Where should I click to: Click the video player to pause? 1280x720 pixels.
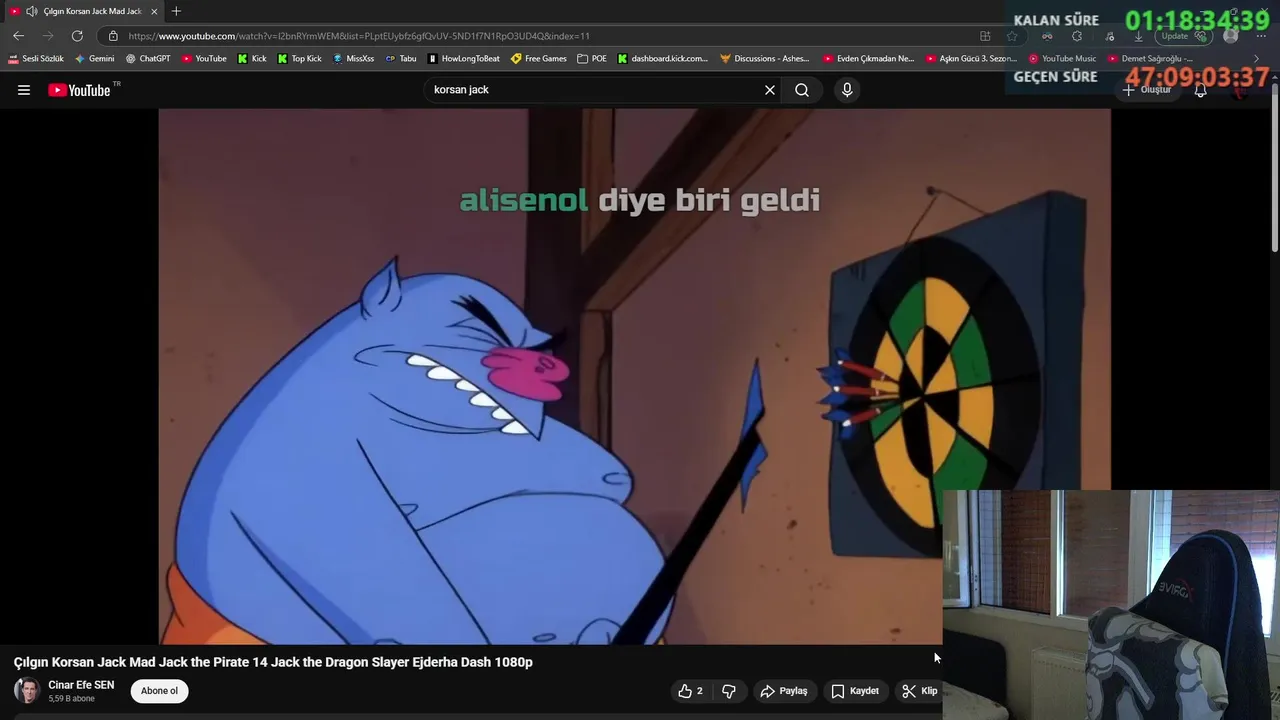click(634, 376)
